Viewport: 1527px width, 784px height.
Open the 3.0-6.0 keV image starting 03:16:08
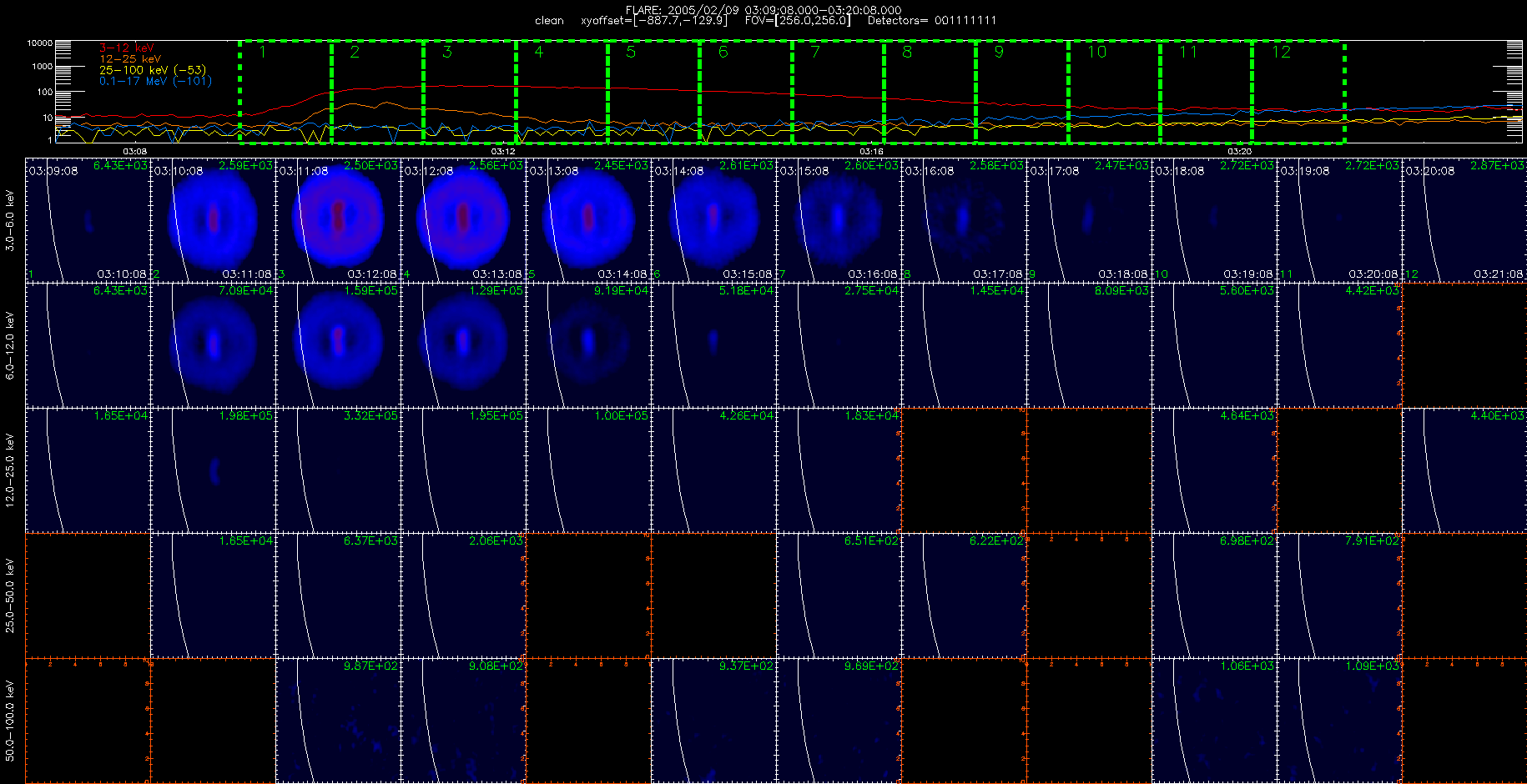[x=964, y=220]
